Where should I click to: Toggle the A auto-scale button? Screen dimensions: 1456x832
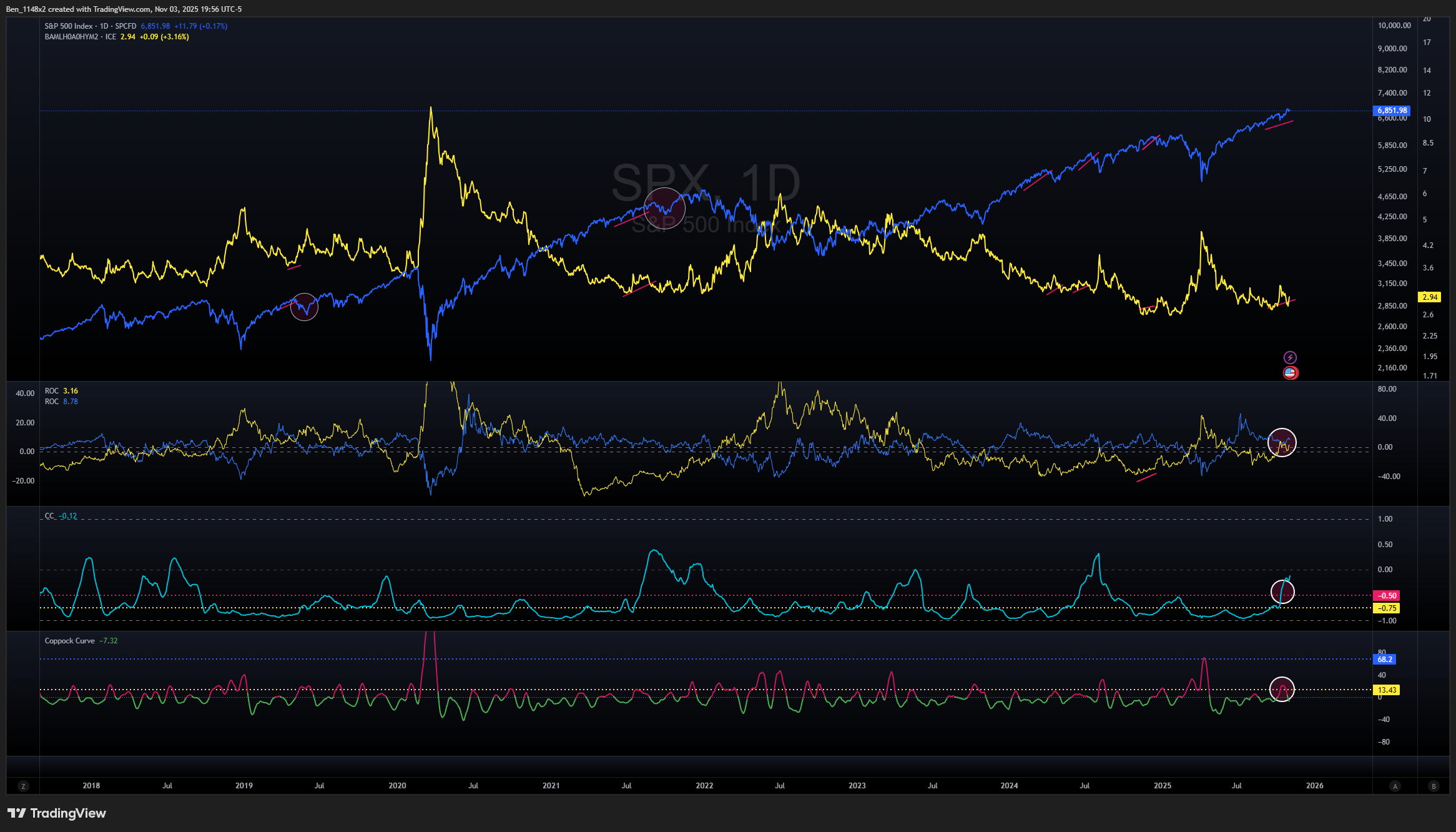(1395, 786)
